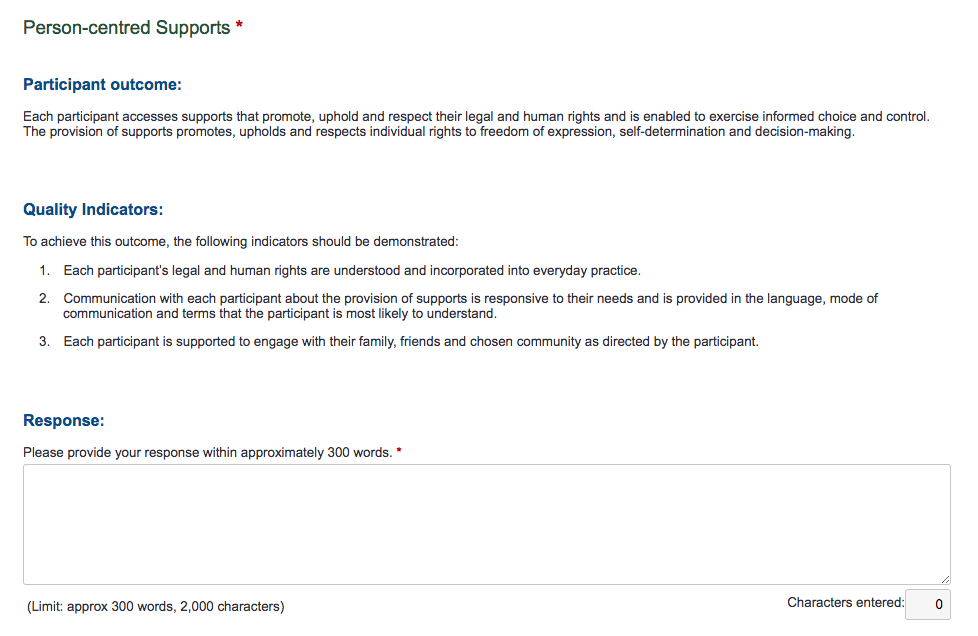
Task: Click the paragraph starting 'Each participant accesses supports'
Action: coord(477,117)
